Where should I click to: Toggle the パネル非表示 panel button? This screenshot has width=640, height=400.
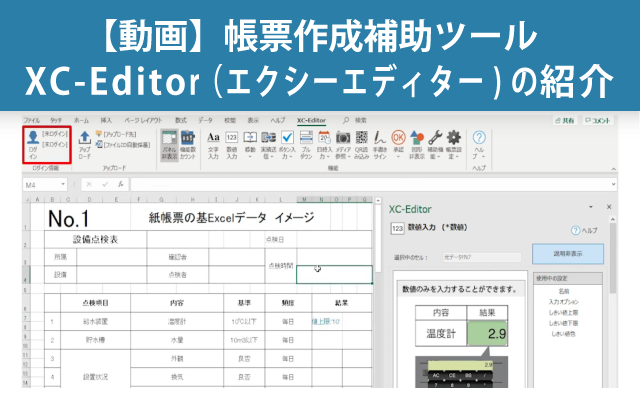(169, 145)
